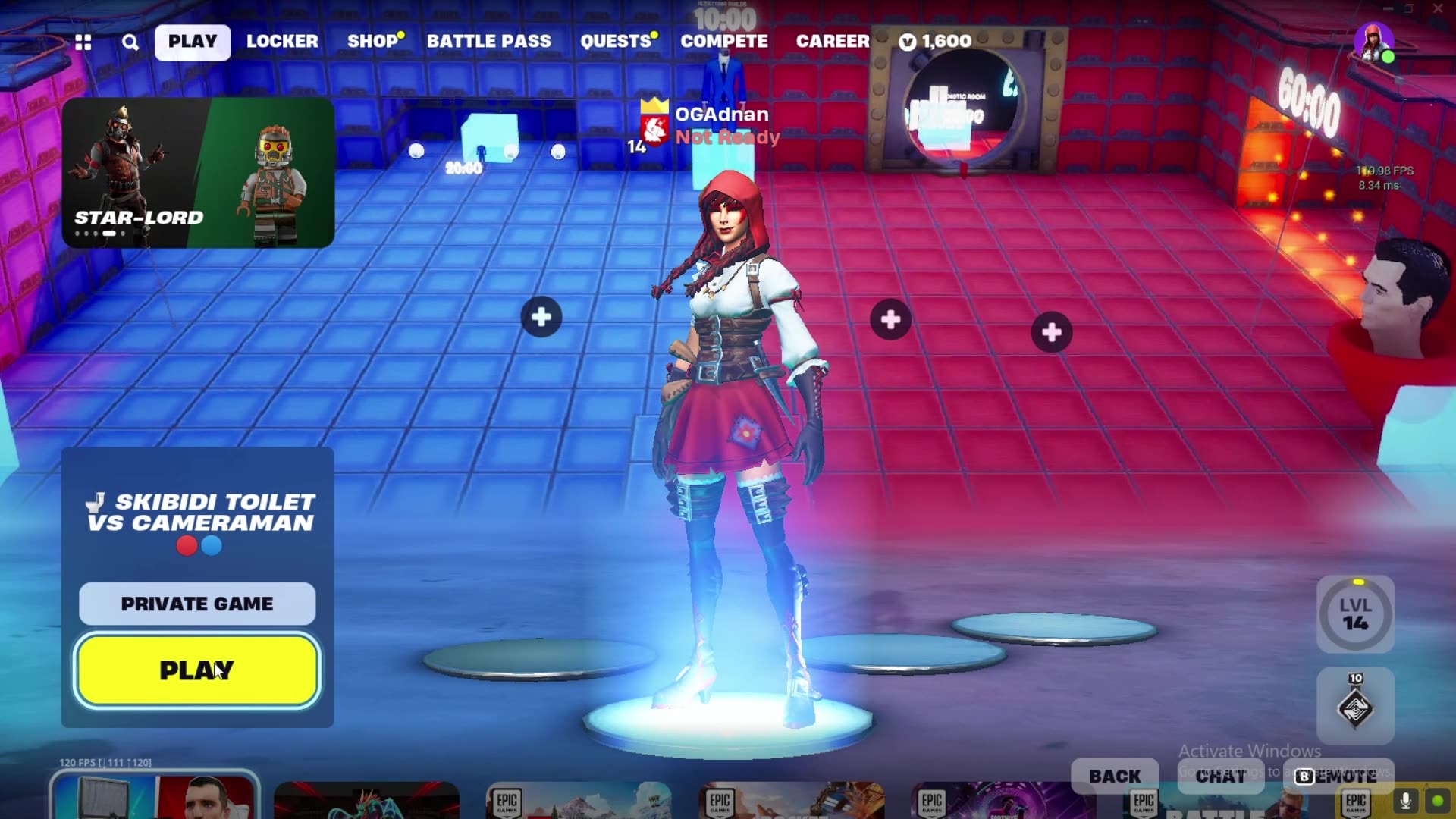Open the diamond rank icon
Image resolution: width=1456 pixels, height=819 pixels.
(x=1355, y=707)
